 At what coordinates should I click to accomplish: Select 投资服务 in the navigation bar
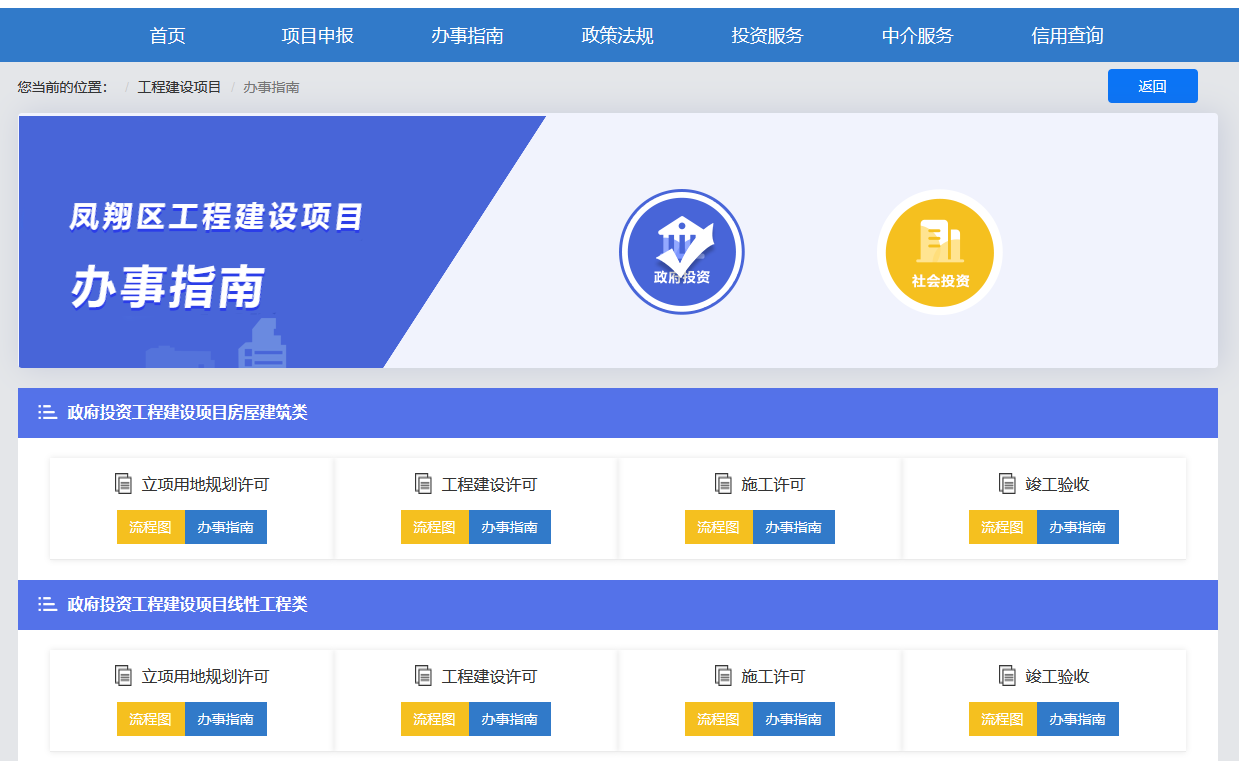click(768, 36)
